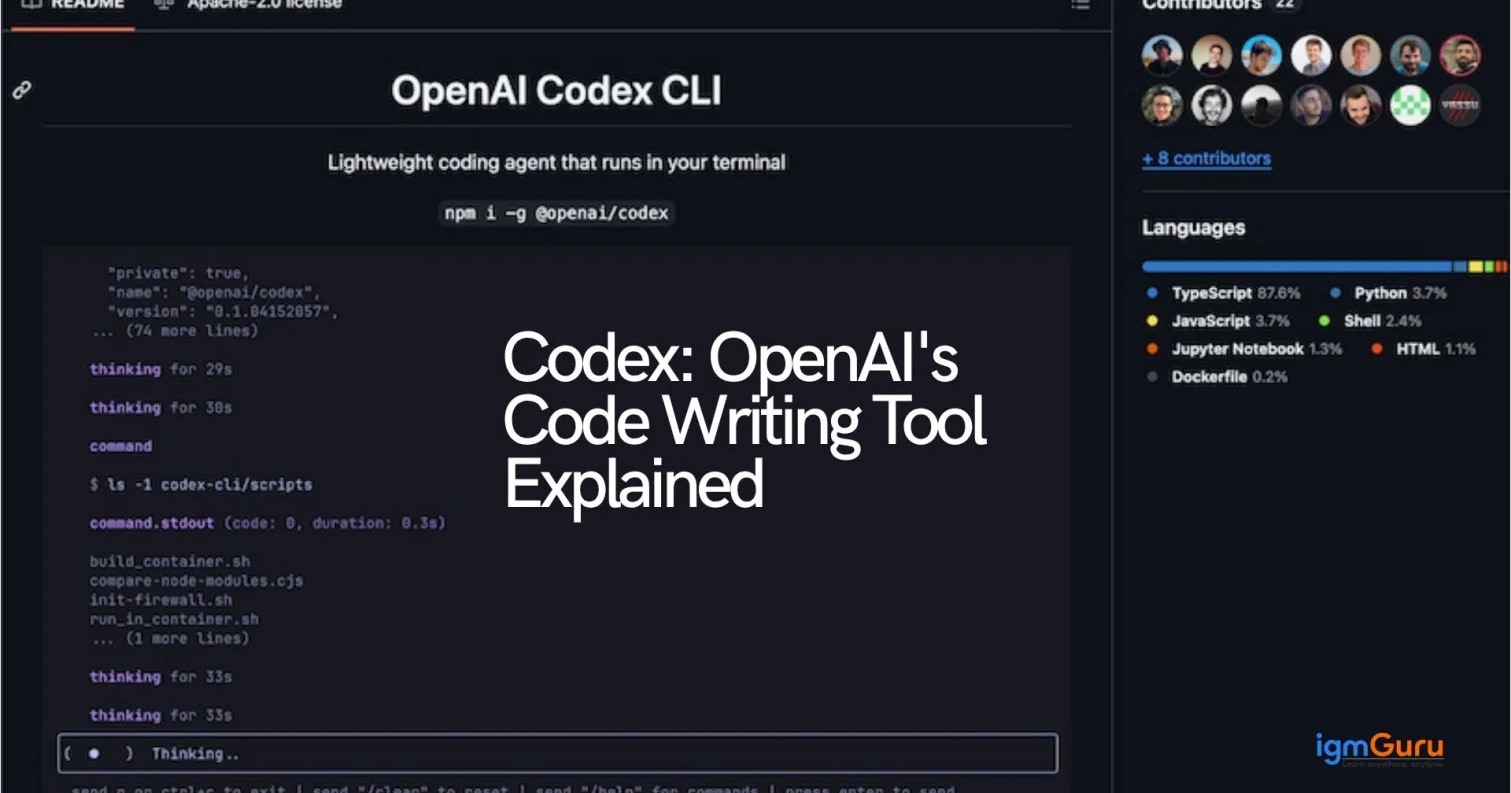This screenshot has width=1511, height=793.
Task: Open the "+ 8 contributors" link
Action: pyautogui.click(x=1207, y=158)
